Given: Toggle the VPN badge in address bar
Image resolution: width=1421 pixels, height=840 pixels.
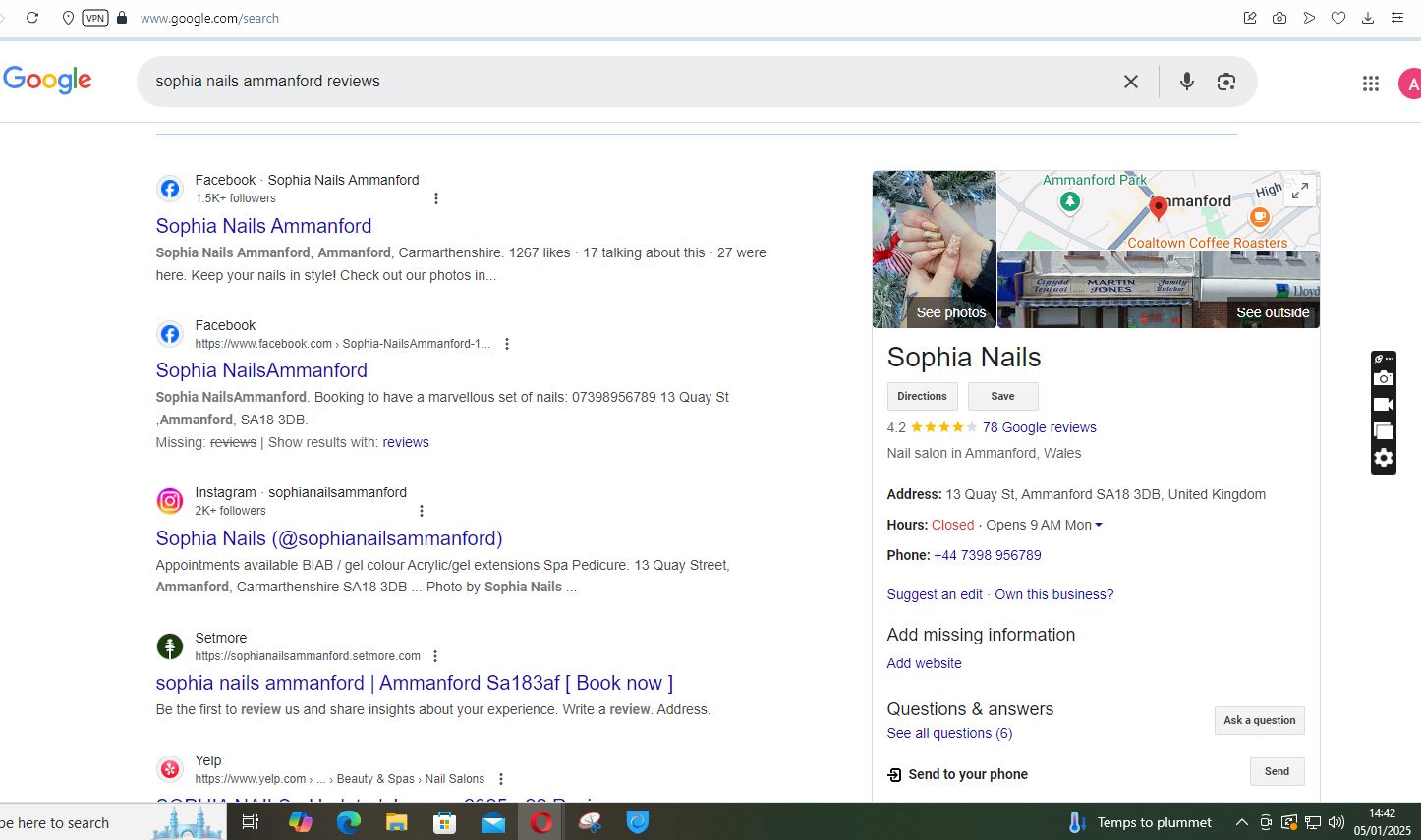Looking at the screenshot, I should (95, 18).
